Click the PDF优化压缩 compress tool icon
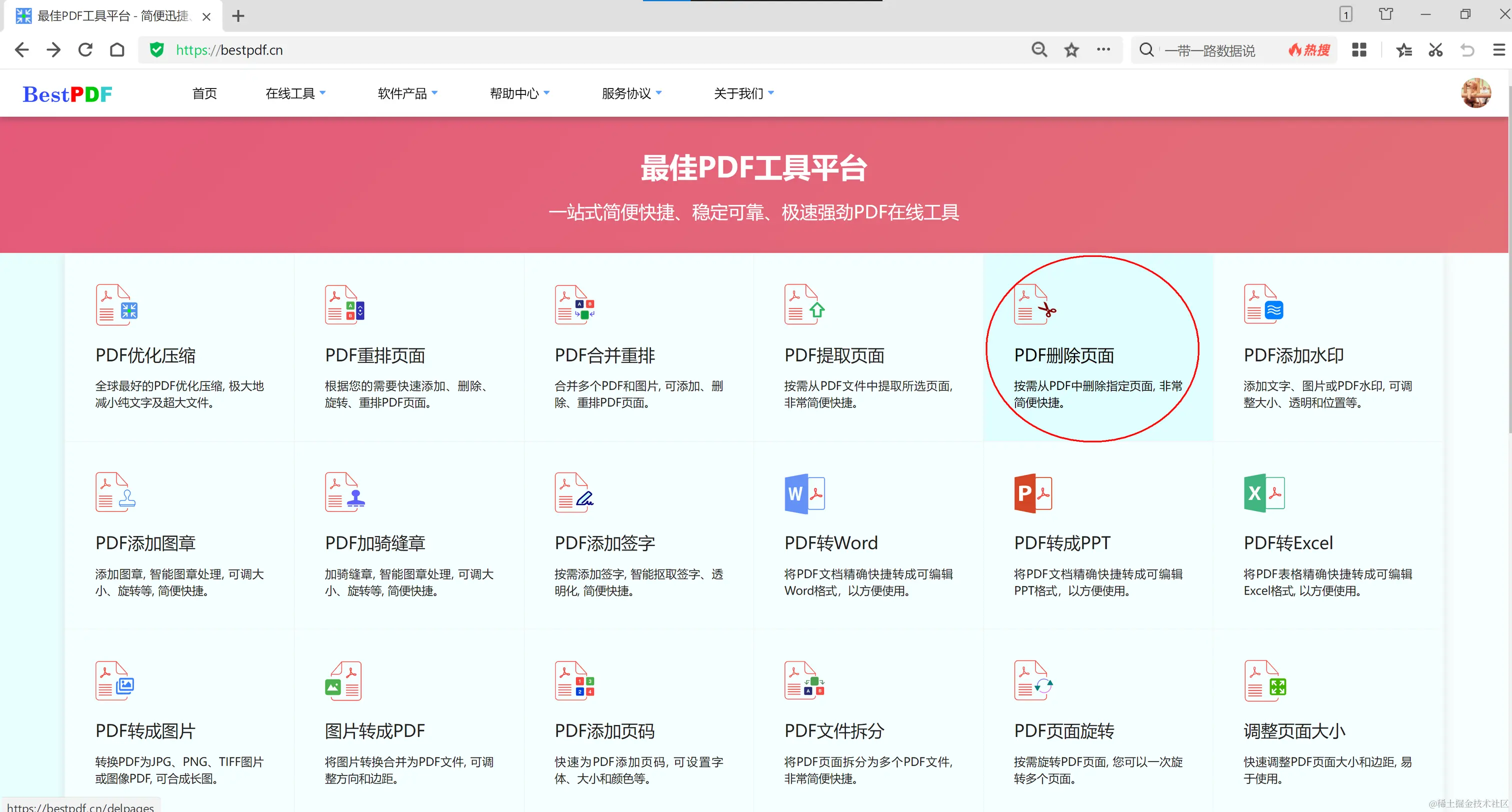The height and width of the screenshot is (812, 1512). (x=116, y=304)
